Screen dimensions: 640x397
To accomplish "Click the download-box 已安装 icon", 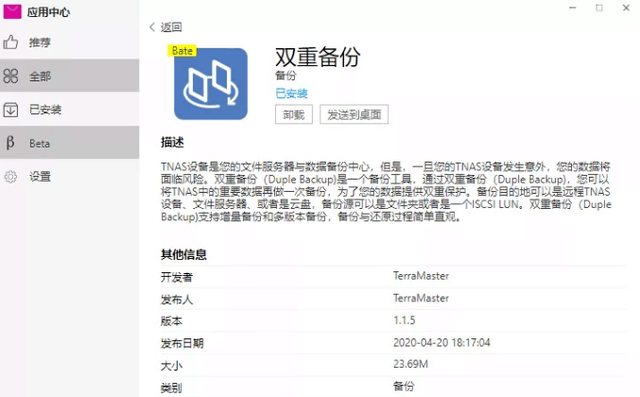I will 11,109.
